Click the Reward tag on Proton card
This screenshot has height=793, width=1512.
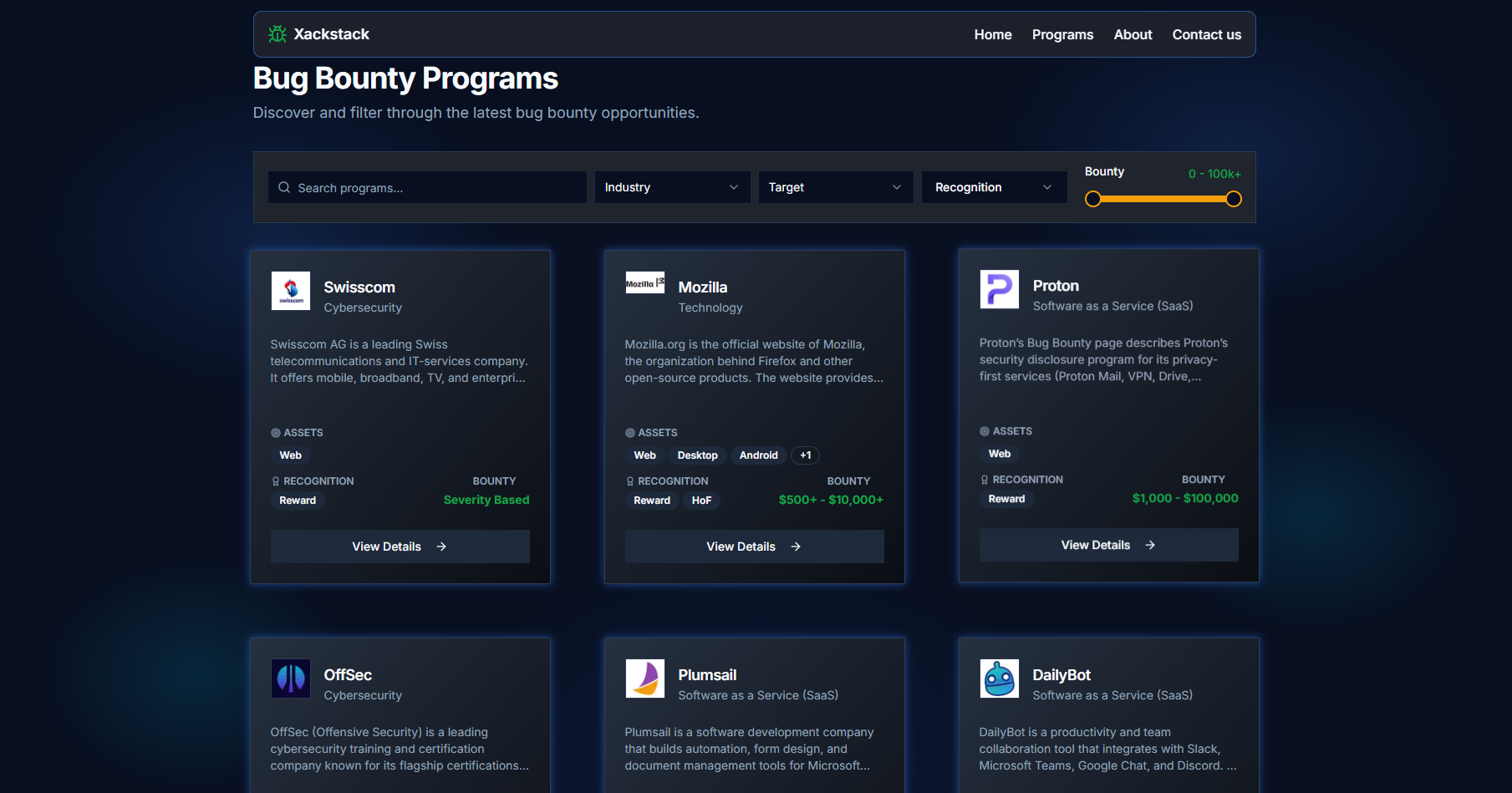tap(1006, 499)
